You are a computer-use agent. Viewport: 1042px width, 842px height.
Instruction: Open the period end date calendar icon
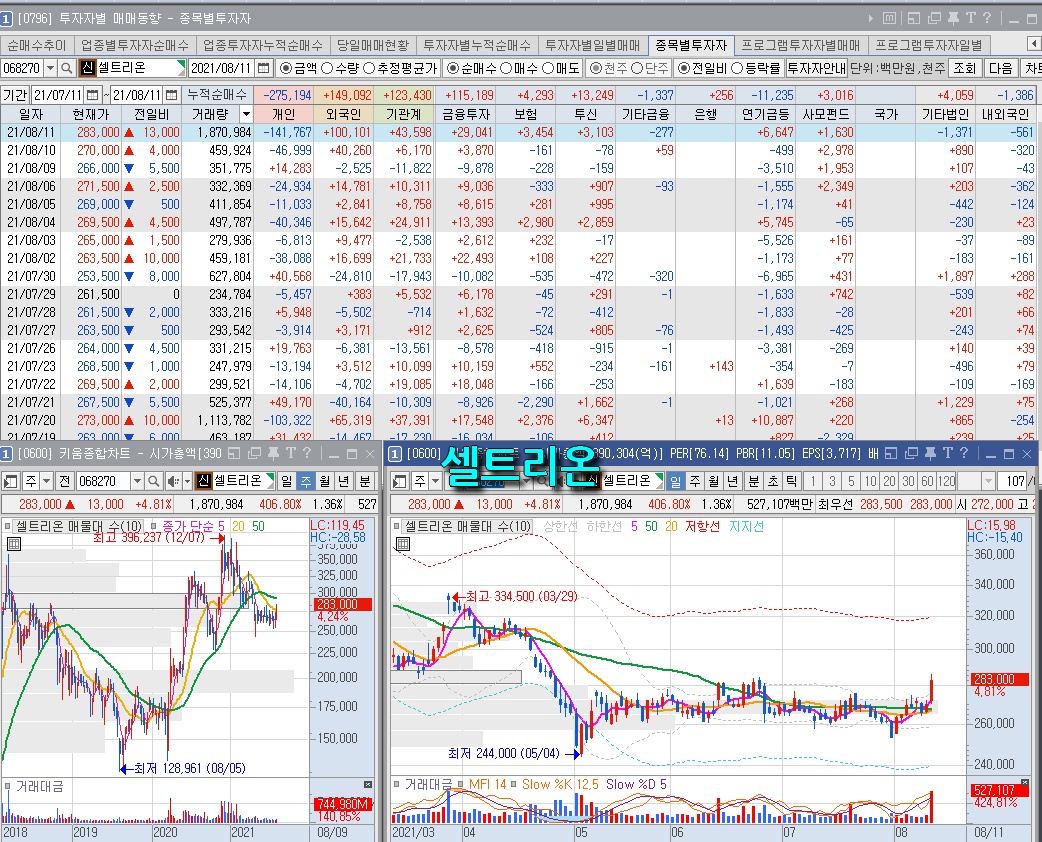pos(171,95)
